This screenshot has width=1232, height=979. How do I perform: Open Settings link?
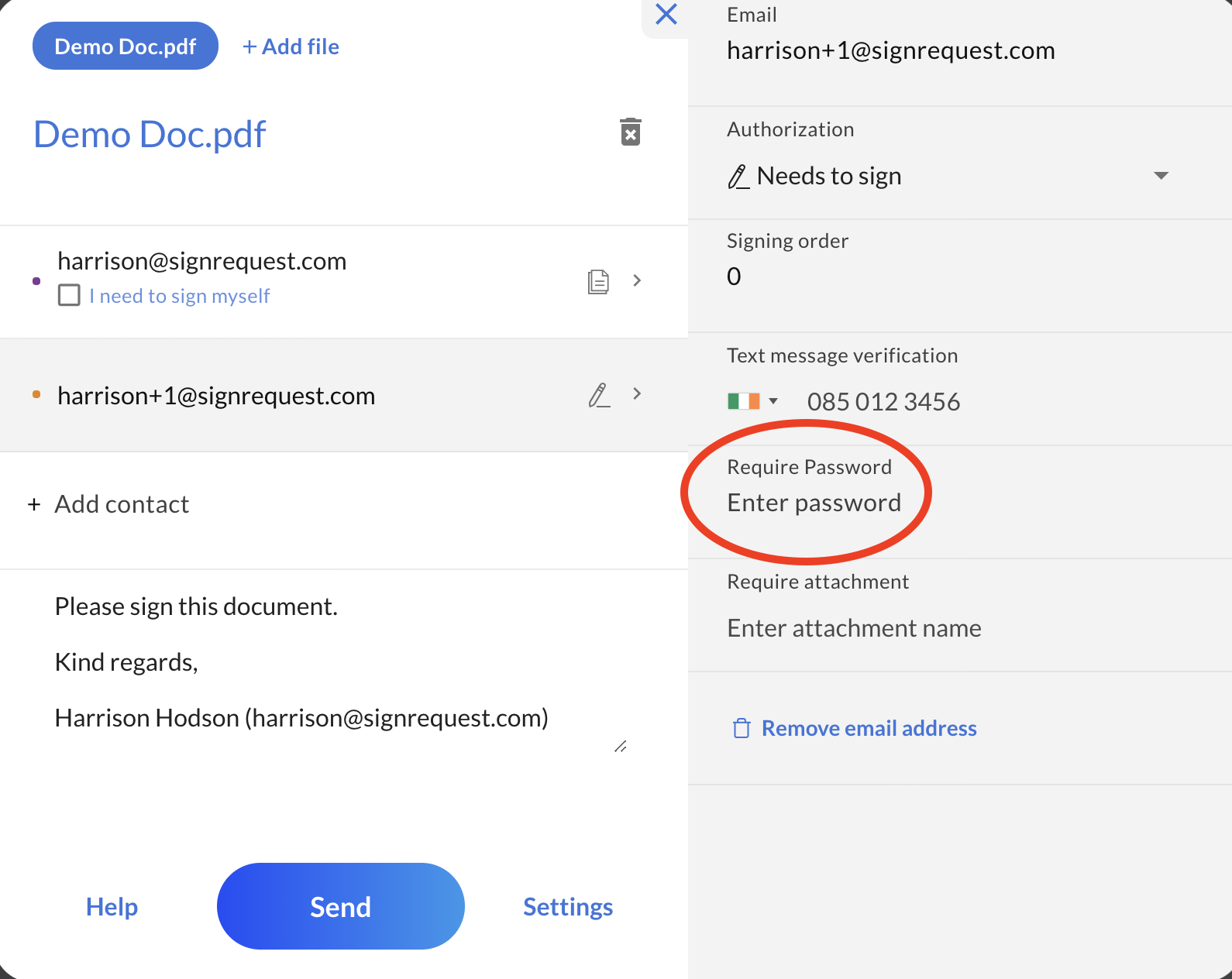click(568, 906)
